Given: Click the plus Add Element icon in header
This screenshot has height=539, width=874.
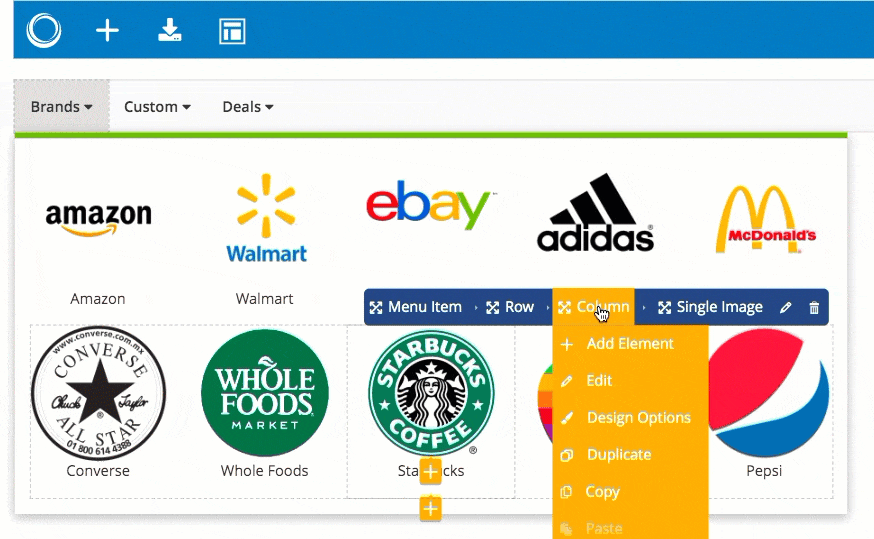Looking at the screenshot, I should (x=107, y=31).
